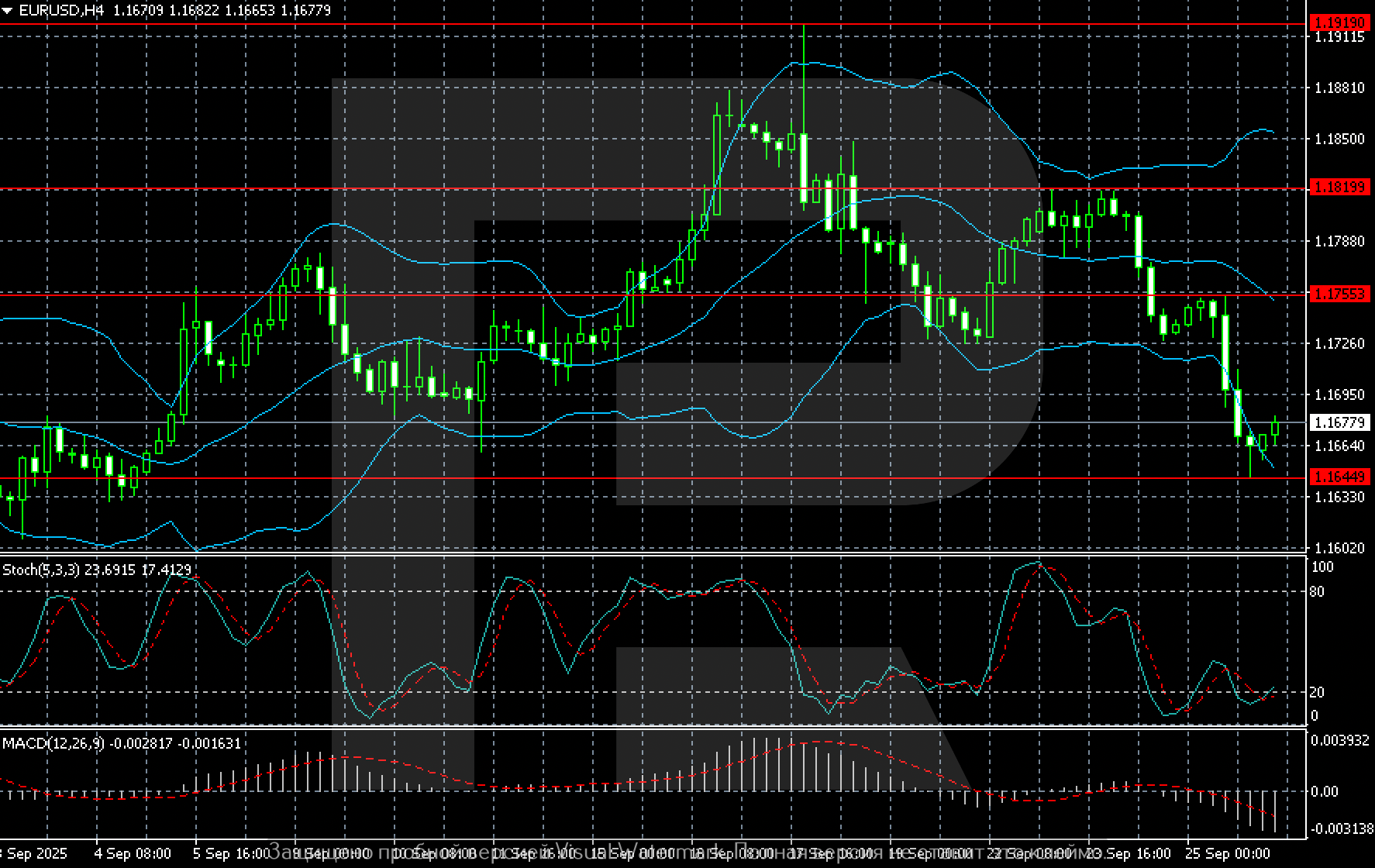Click the 1.19115 value on price axis
Screen dimensions: 1375x868
click(x=1339, y=37)
